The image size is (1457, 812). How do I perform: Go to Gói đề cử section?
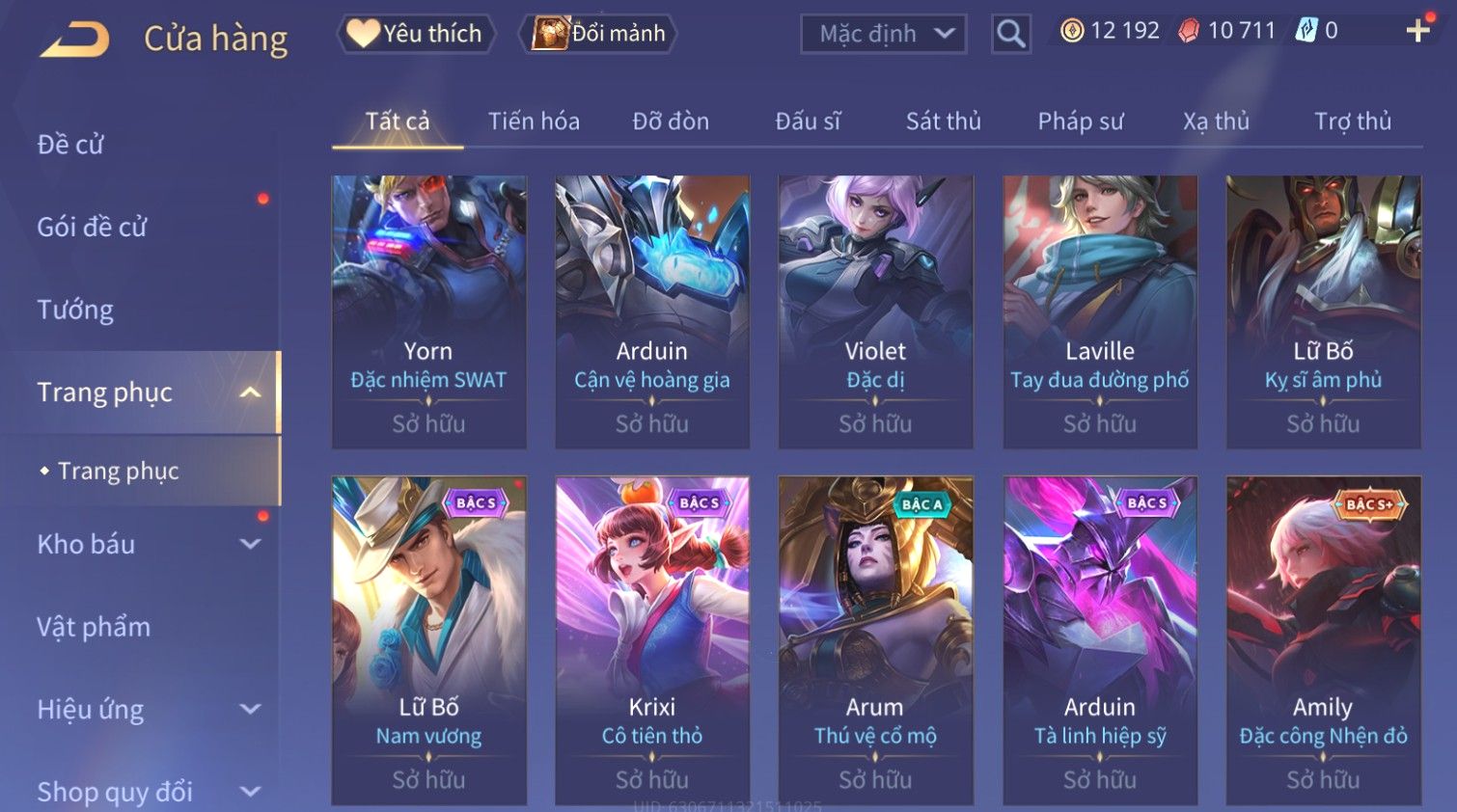click(92, 228)
